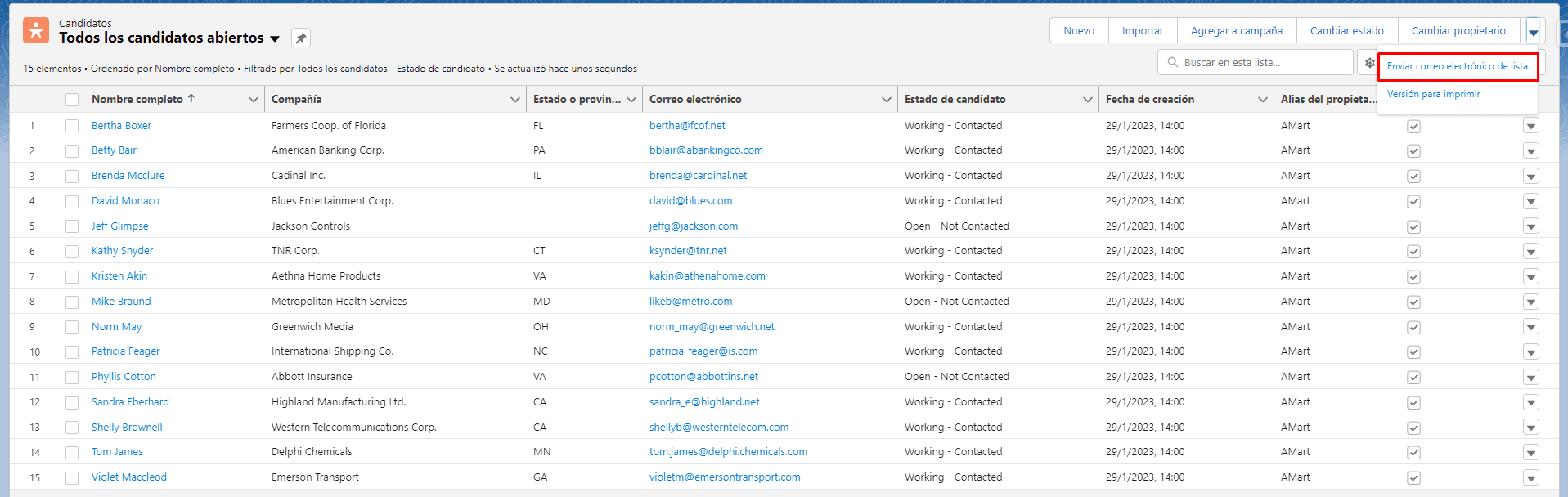Open row actions arrow for Violet Maccleod

(x=1530, y=478)
